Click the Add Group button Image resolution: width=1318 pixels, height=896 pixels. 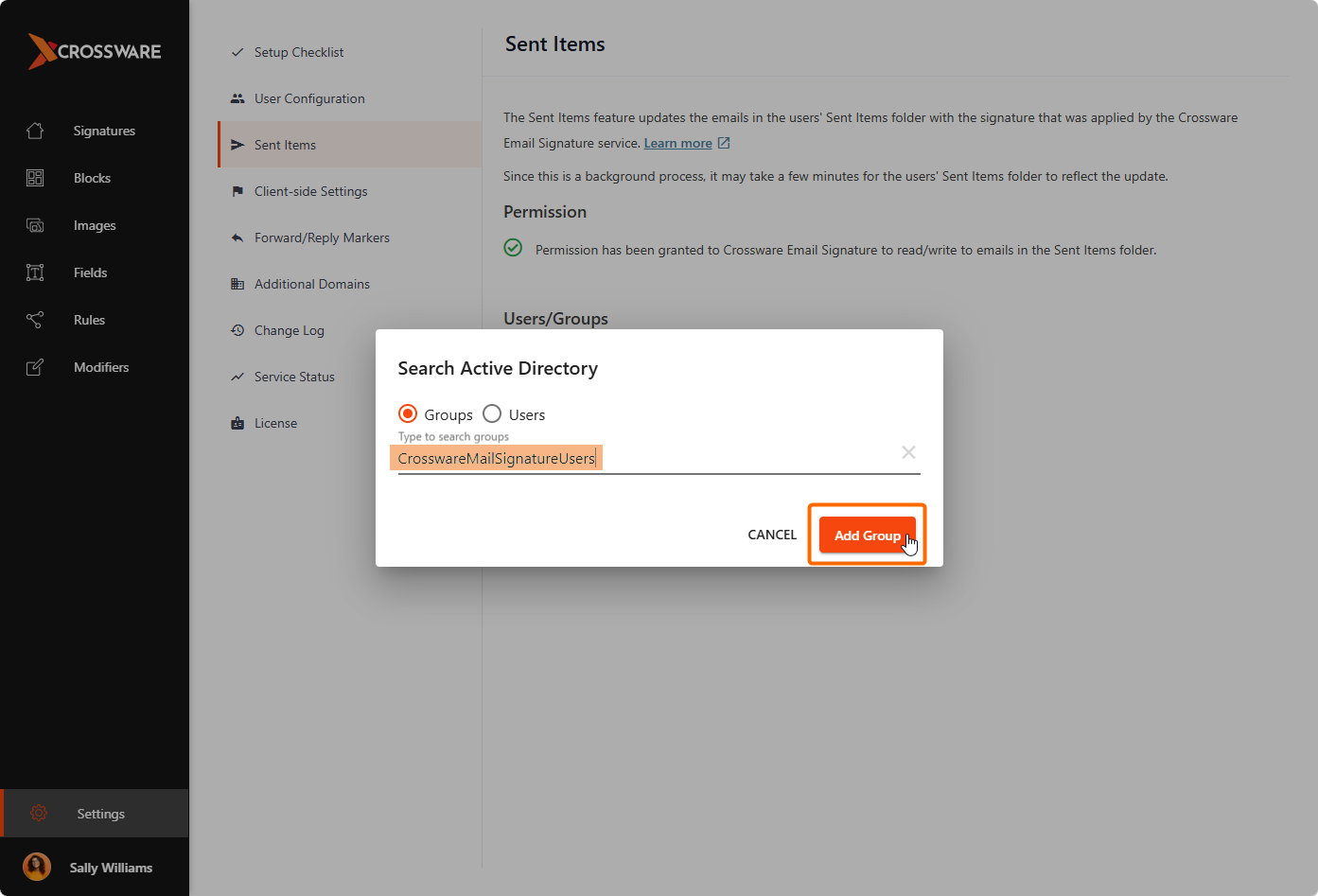868,535
